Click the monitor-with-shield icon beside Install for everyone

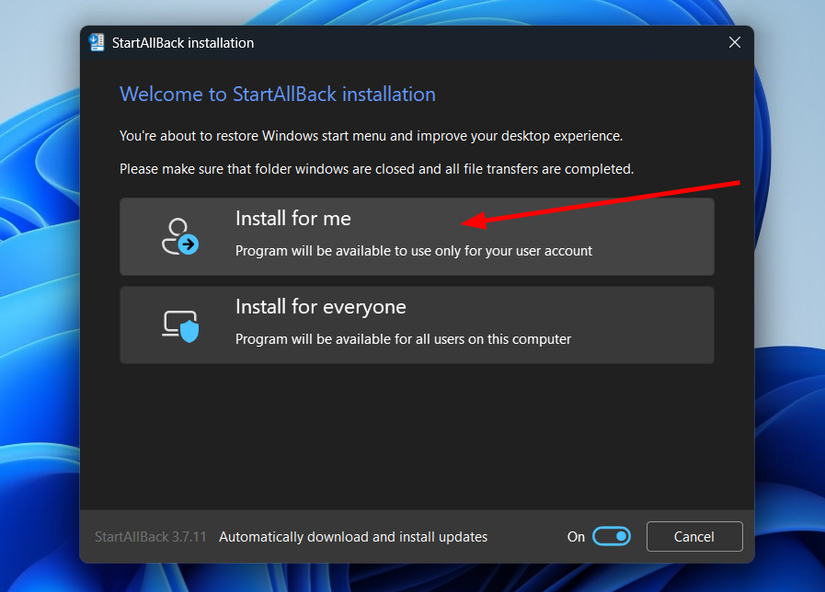179,324
